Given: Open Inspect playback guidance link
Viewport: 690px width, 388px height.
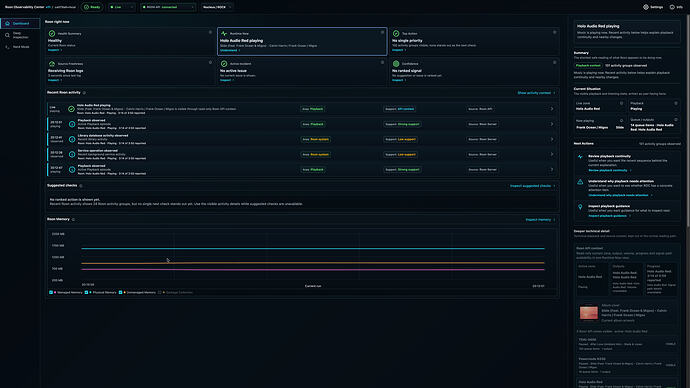Looking at the screenshot, I should point(609,216).
